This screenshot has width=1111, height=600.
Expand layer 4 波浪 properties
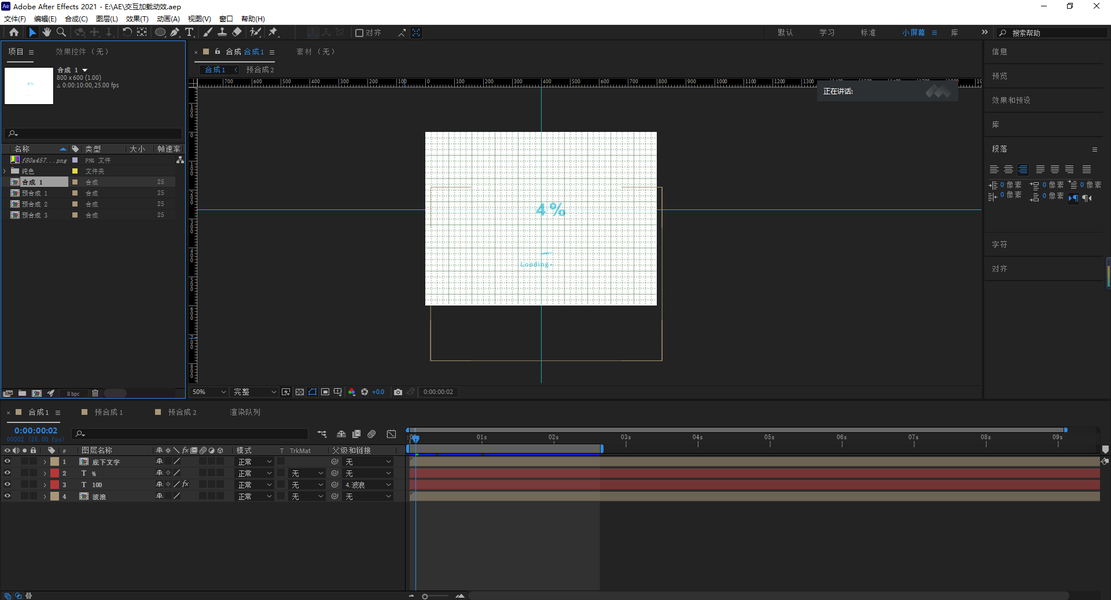(x=45, y=497)
